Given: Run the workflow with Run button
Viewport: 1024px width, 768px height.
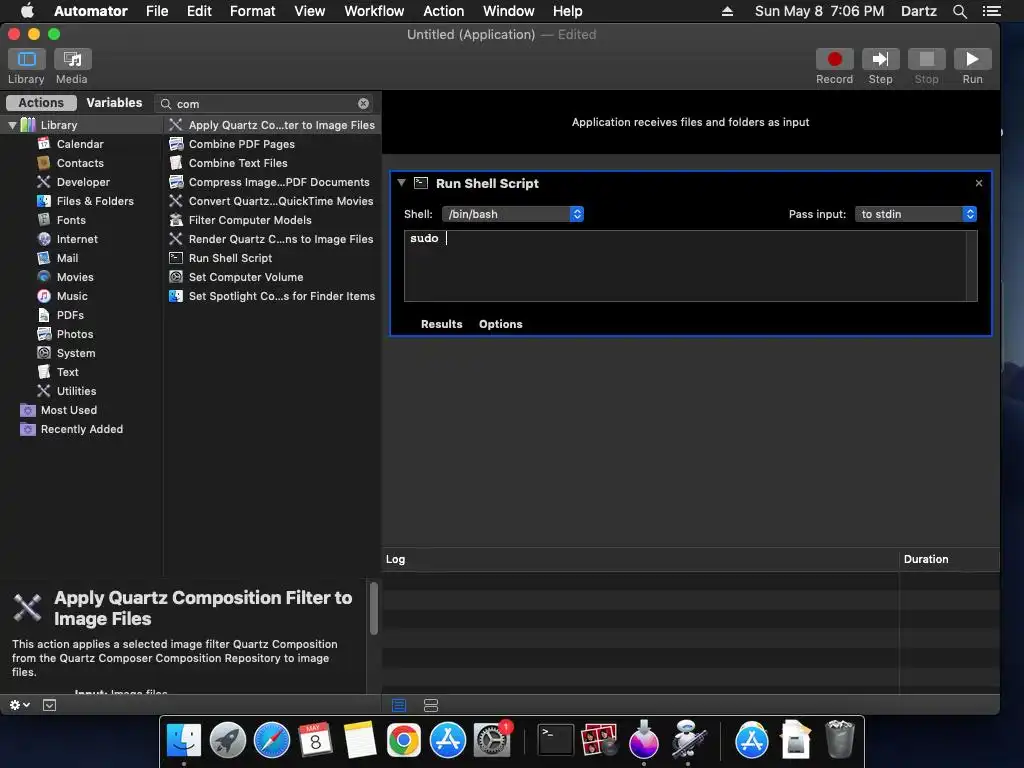Looking at the screenshot, I should pos(972,59).
